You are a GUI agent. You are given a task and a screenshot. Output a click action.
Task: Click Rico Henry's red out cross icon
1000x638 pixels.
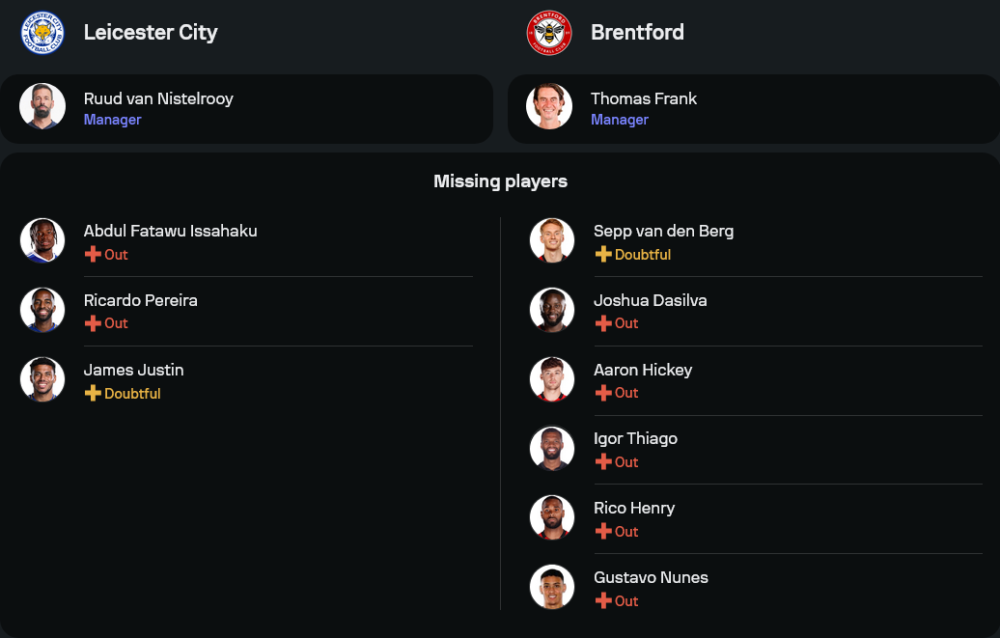[603, 531]
